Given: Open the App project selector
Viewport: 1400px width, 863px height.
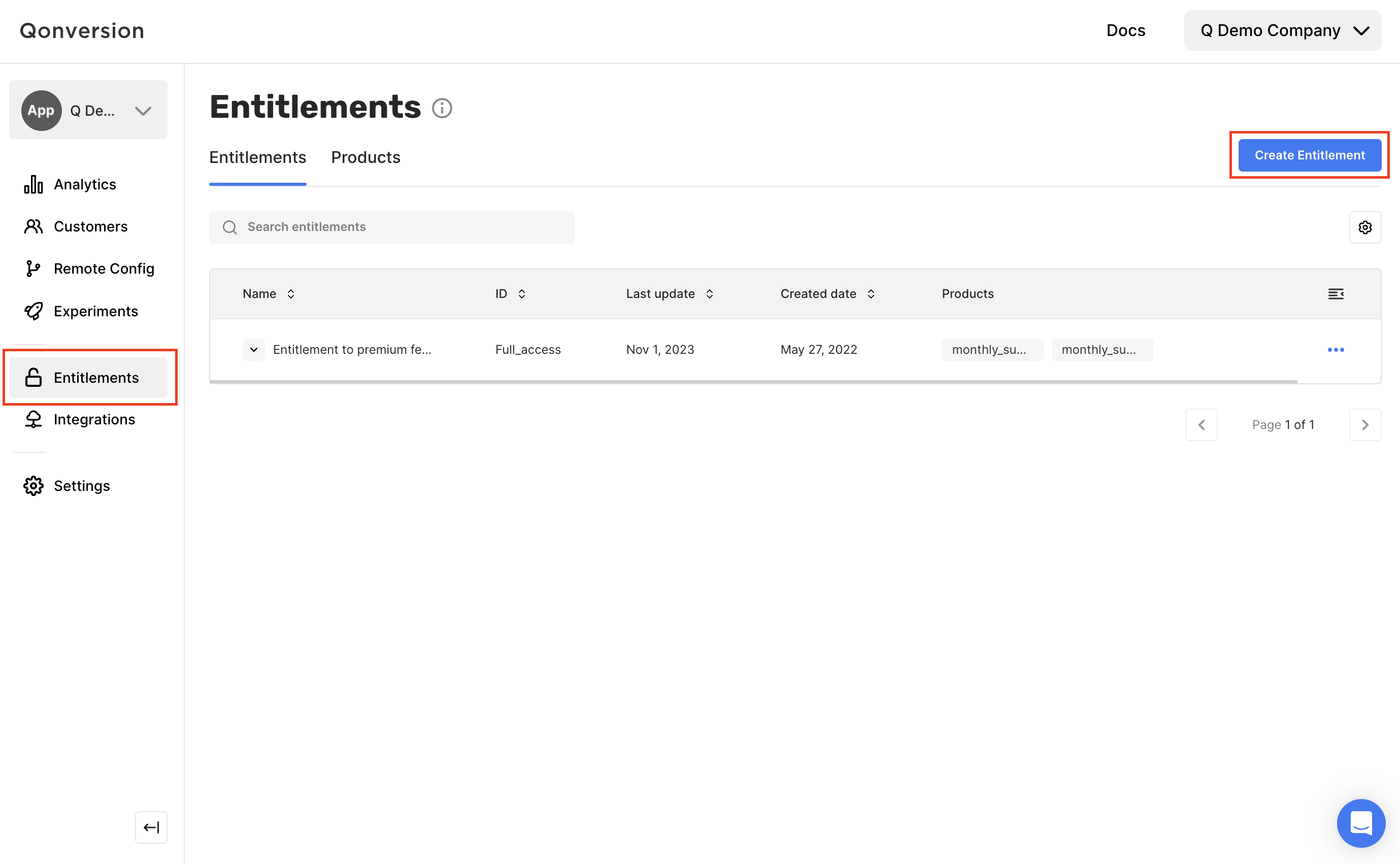Looking at the screenshot, I should [88, 110].
